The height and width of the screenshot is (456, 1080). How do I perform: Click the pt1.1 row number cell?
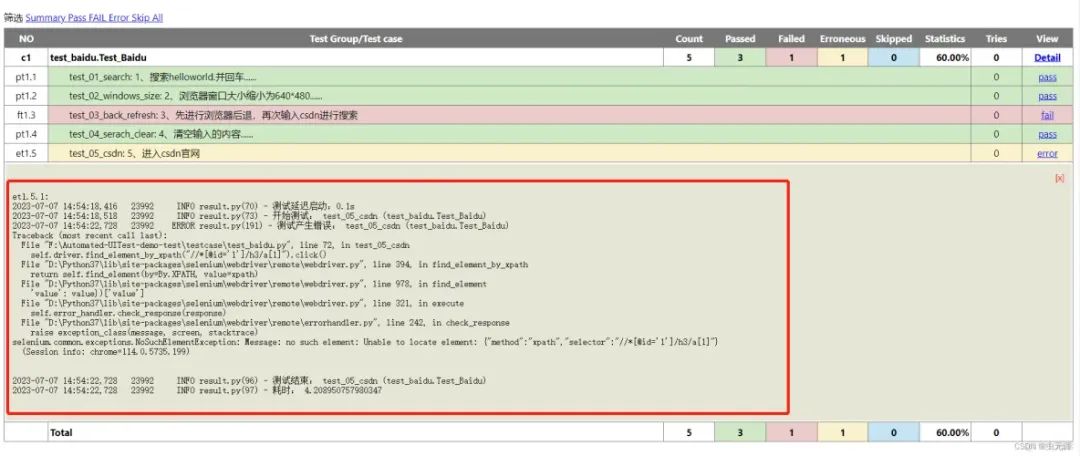pyautogui.click(x=26, y=77)
